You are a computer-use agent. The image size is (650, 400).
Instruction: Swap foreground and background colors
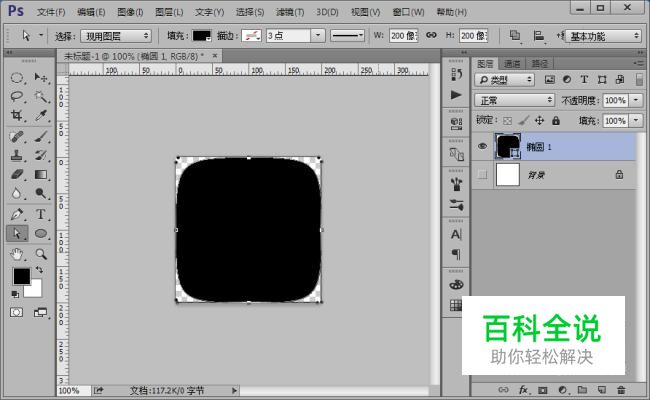39,270
